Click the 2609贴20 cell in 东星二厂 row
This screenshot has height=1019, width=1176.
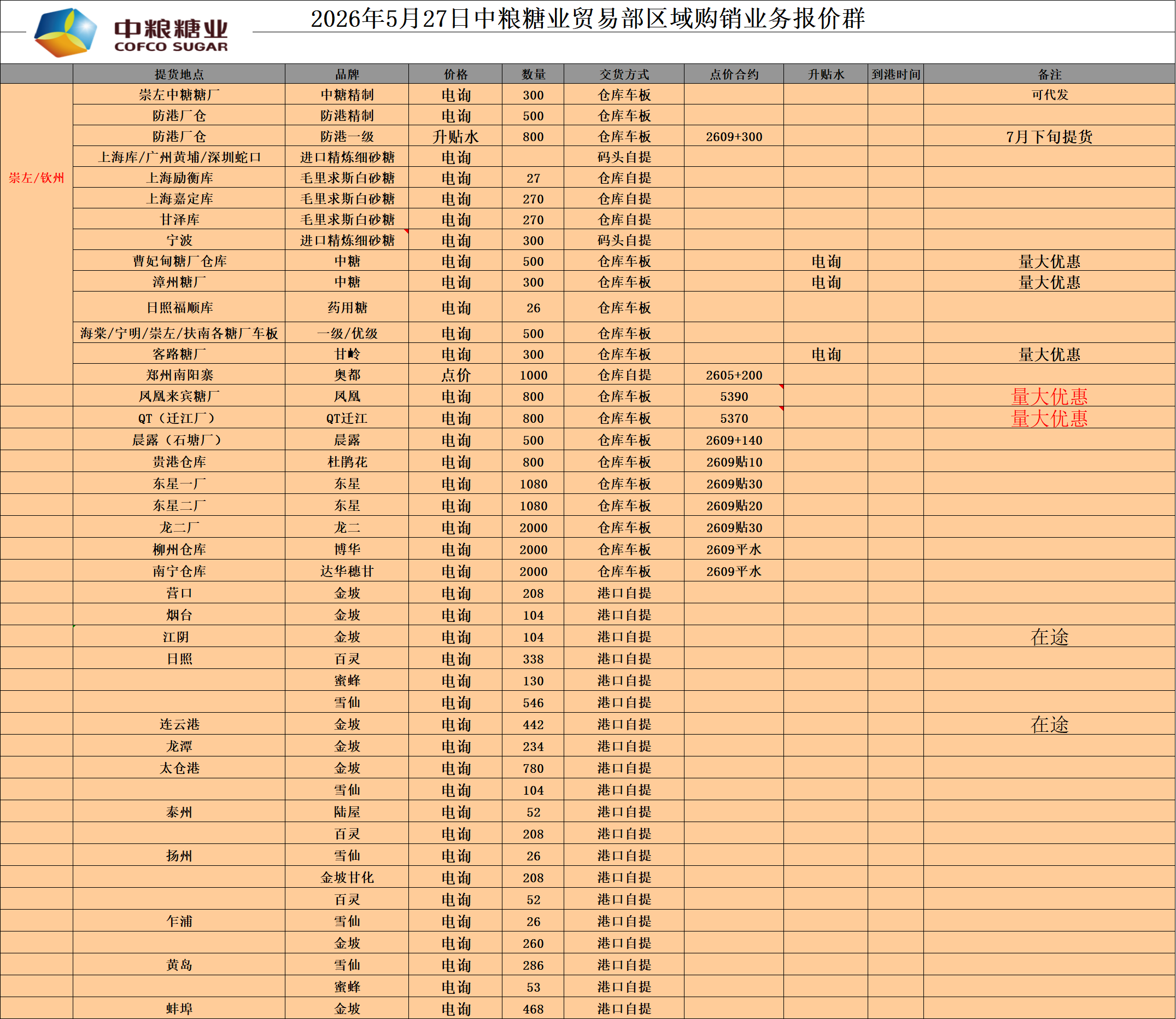pos(734,505)
